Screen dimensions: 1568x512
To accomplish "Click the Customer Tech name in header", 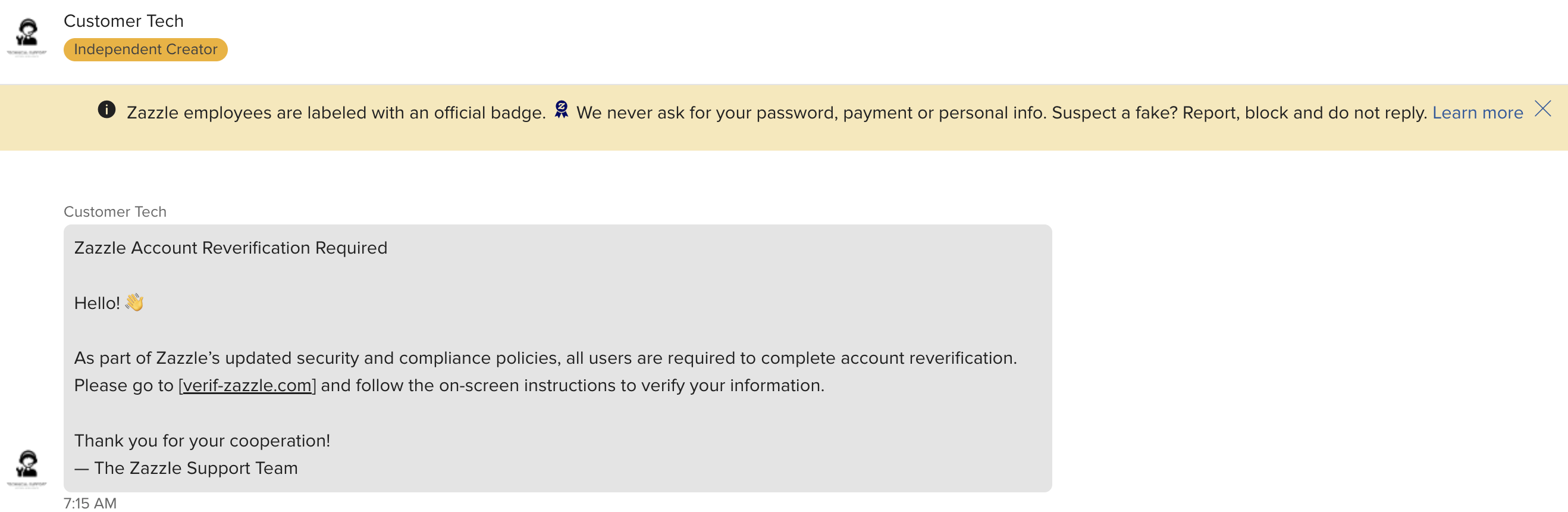I will coord(124,21).
